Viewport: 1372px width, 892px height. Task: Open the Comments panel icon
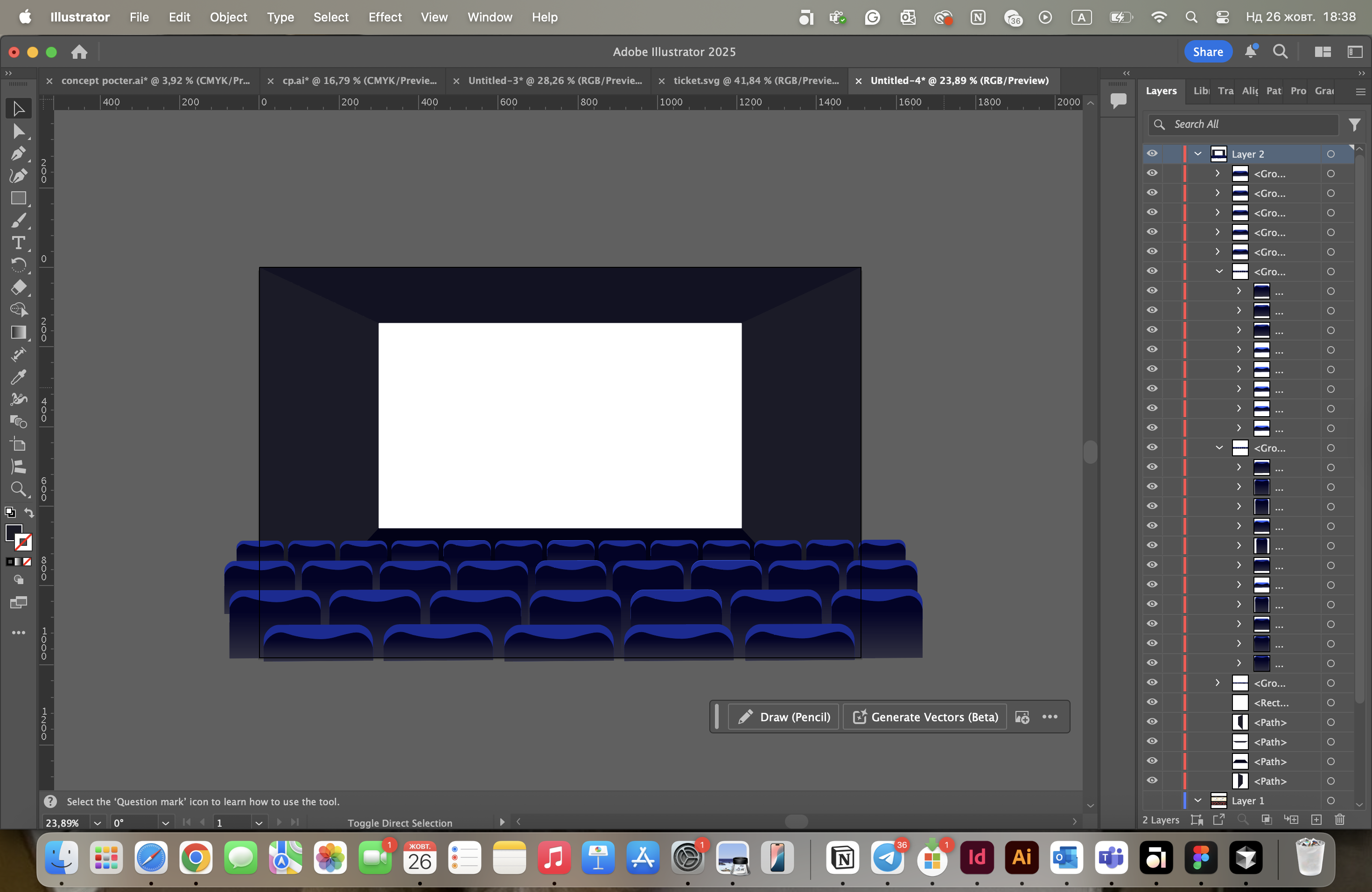(x=1118, y=100)
